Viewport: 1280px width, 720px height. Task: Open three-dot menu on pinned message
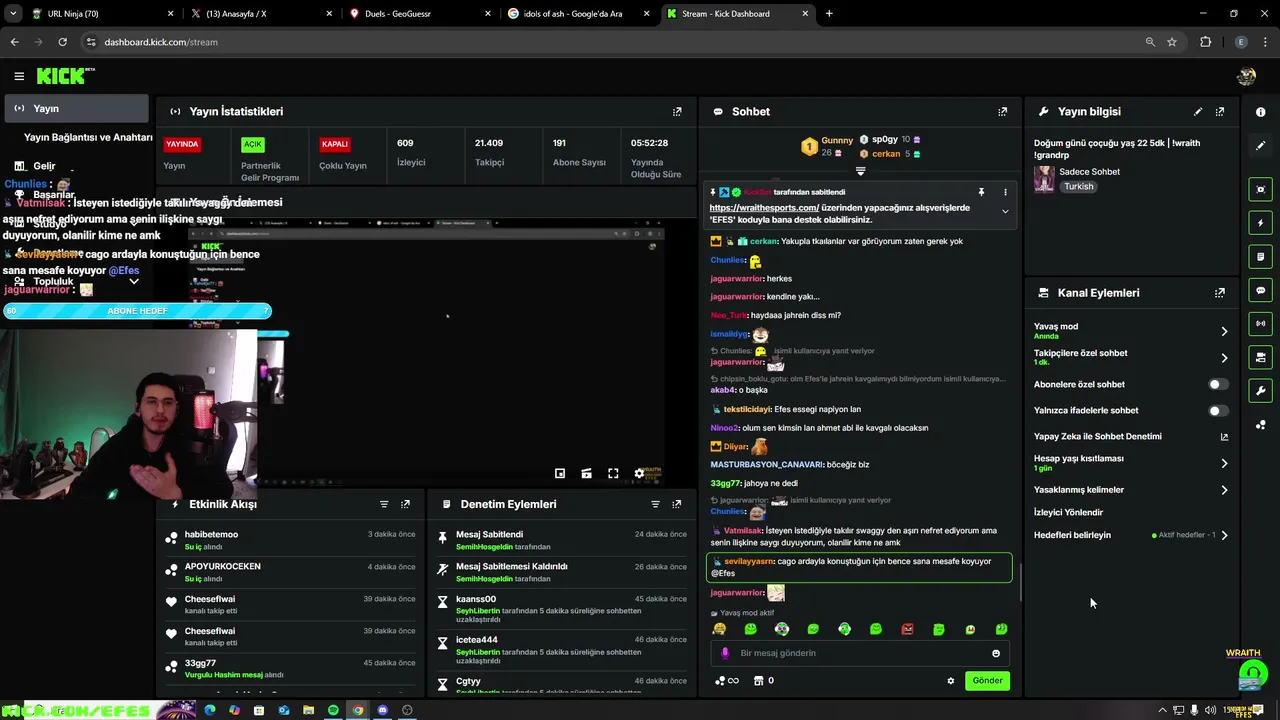coord(1005,192)
